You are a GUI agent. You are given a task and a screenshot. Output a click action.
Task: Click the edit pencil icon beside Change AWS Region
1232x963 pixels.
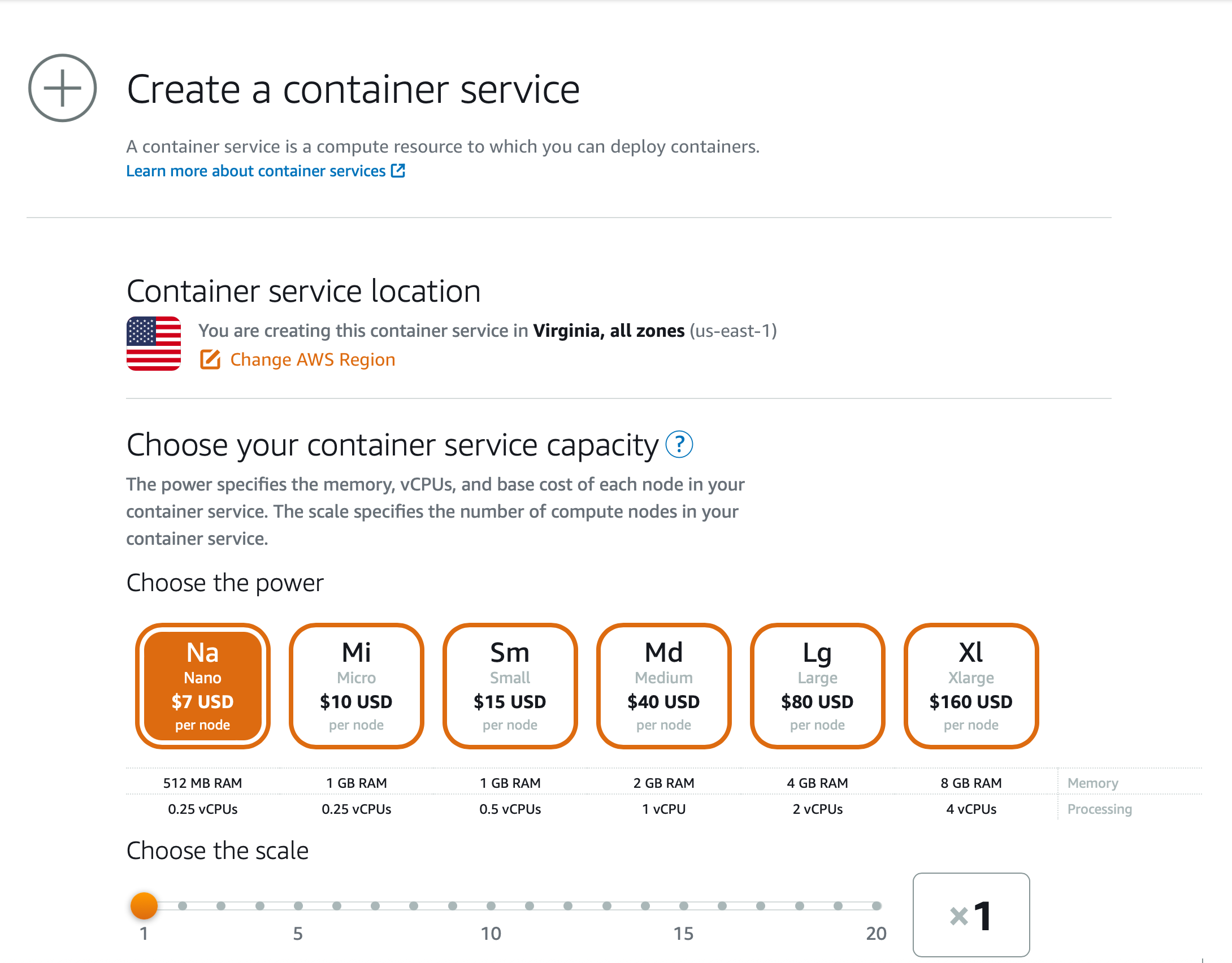click(x=210, y=359)
